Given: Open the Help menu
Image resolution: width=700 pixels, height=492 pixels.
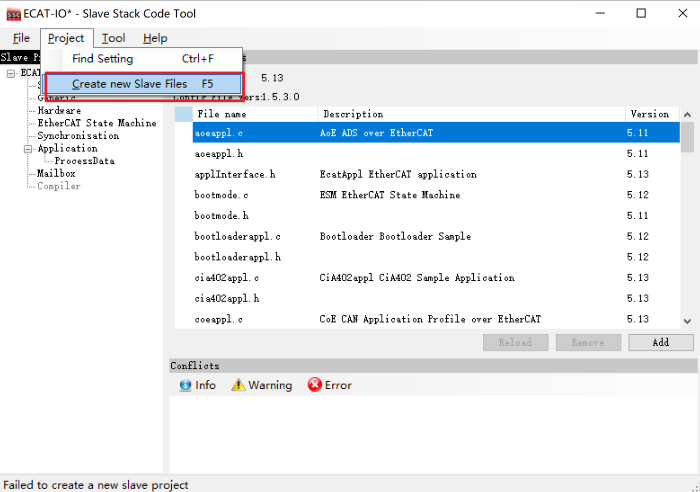Looking at the screenshot, I should pos(155,38).
